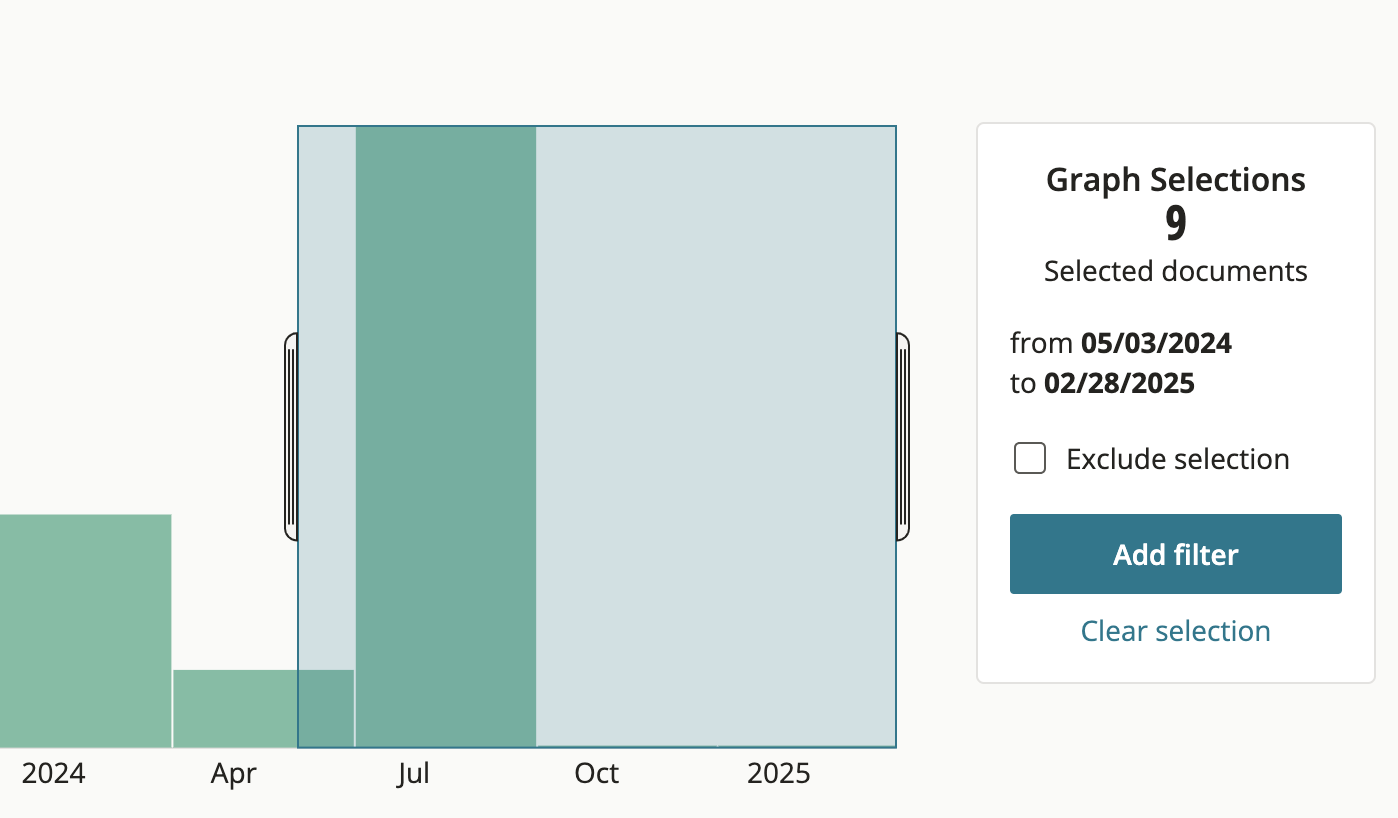
Task: Select the short April histogram bar
Action: 236,709
